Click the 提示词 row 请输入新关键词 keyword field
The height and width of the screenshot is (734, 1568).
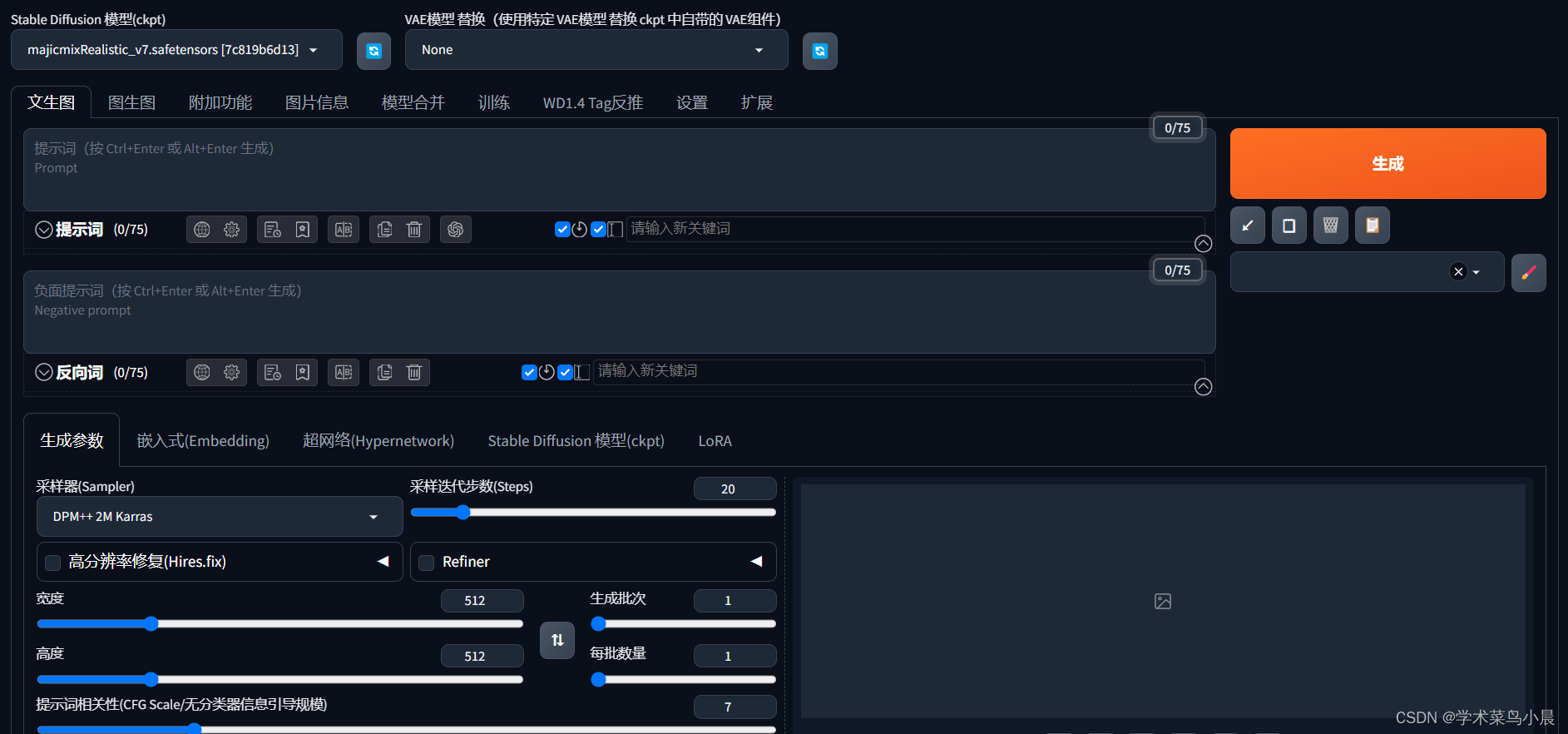915,229
